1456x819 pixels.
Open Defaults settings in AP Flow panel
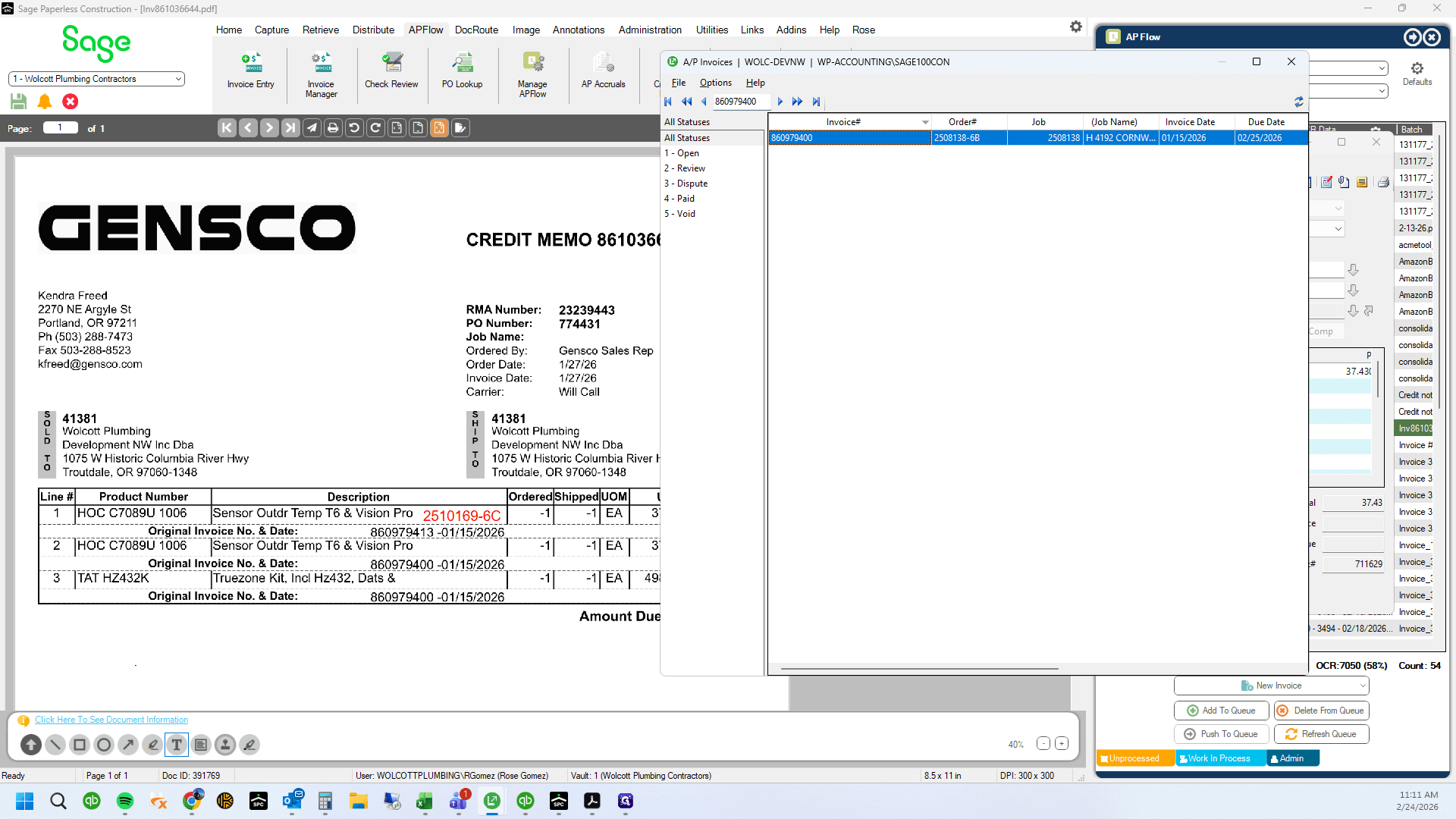pos(1417,74)
